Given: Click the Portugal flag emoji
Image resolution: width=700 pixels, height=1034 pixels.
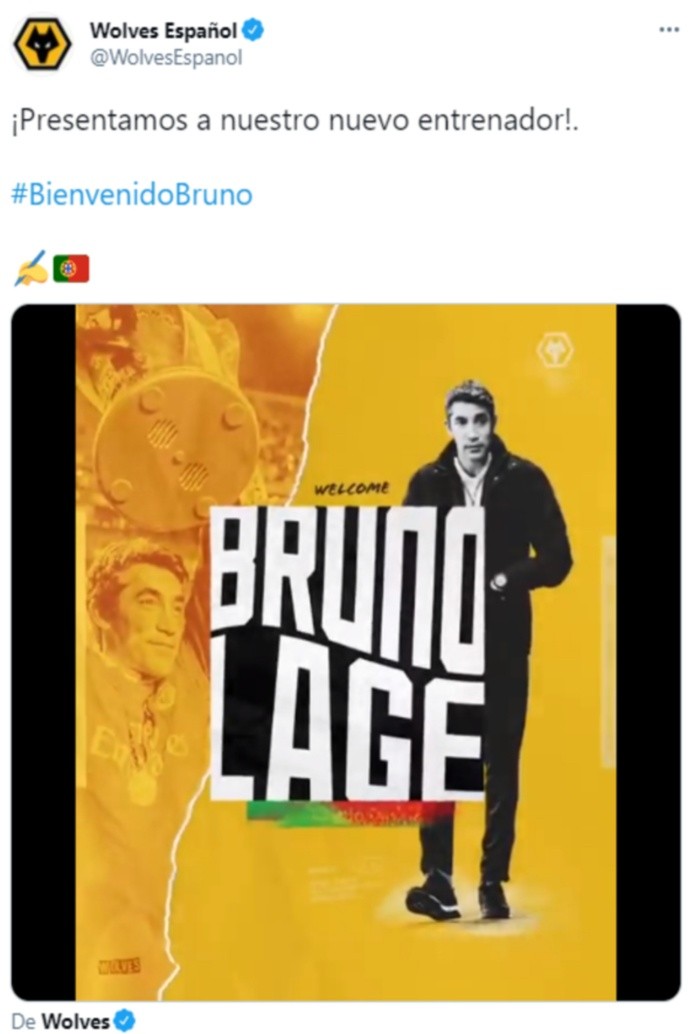Looking at the screenshot, I should pos(71,268).
